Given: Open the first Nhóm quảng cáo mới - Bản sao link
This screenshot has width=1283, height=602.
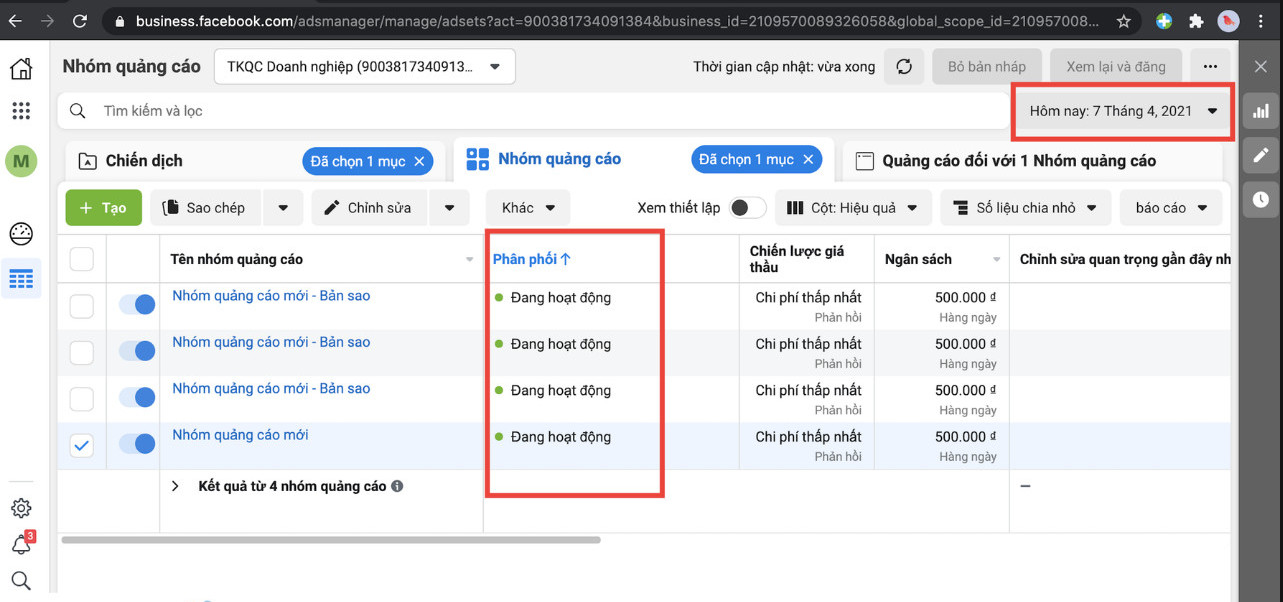Looking at the screenshot, I should pos(271,296).
